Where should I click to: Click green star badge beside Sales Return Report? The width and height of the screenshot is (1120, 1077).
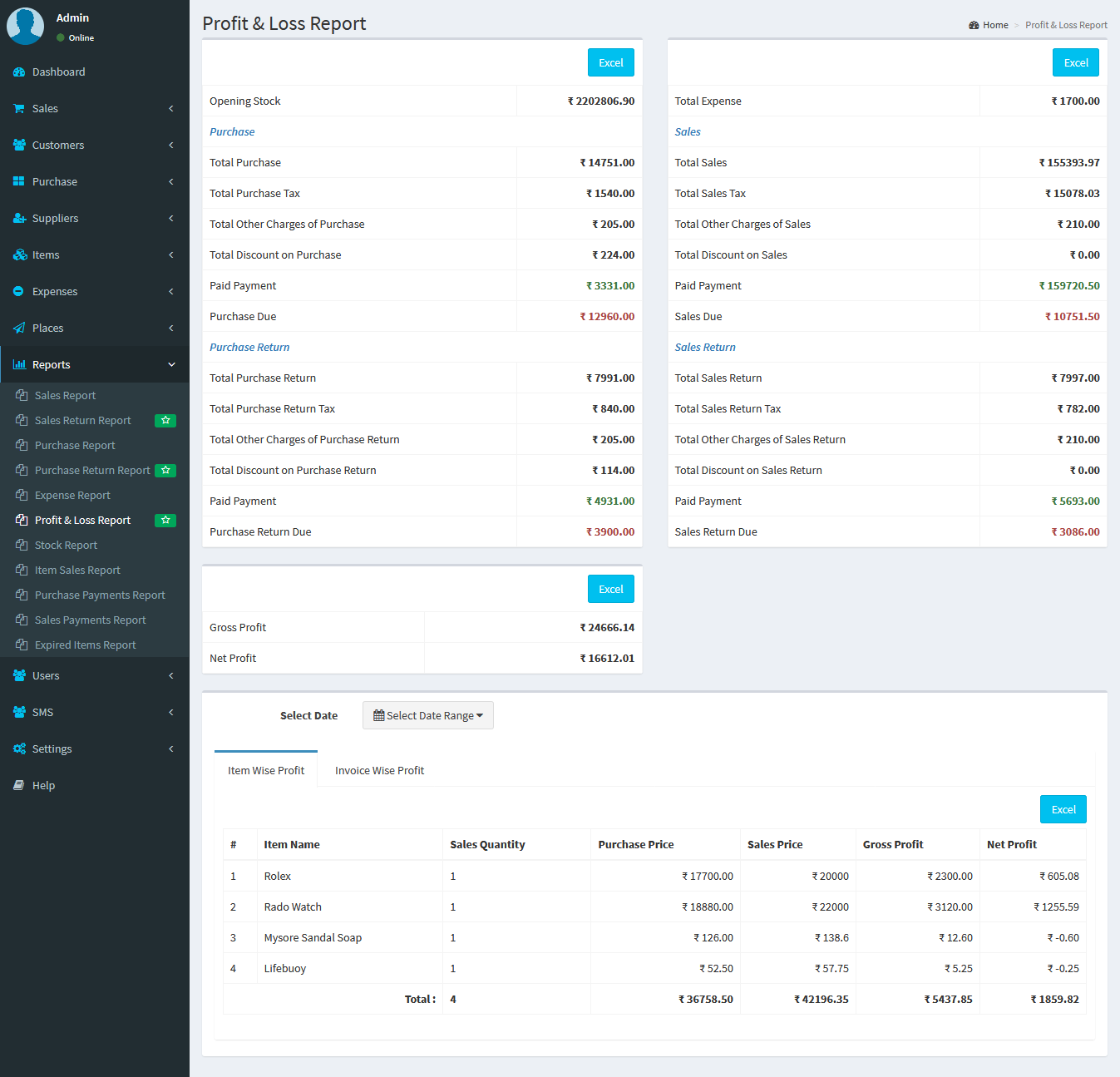(x=165, y=421)
